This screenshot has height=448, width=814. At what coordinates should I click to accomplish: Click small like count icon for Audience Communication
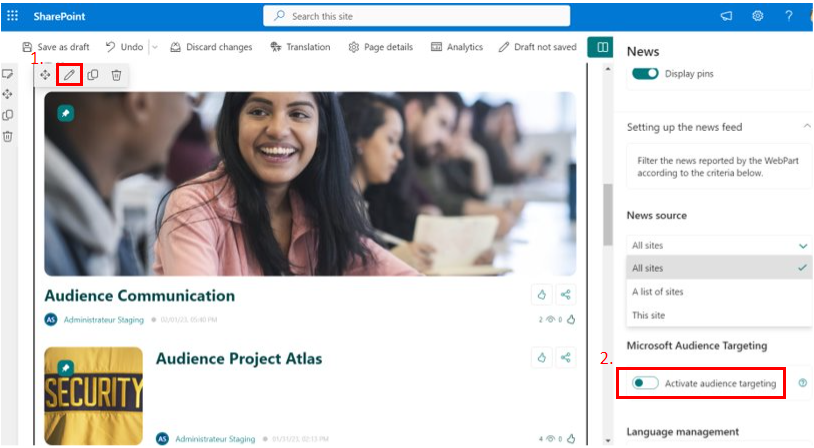[x=571, y=319]
